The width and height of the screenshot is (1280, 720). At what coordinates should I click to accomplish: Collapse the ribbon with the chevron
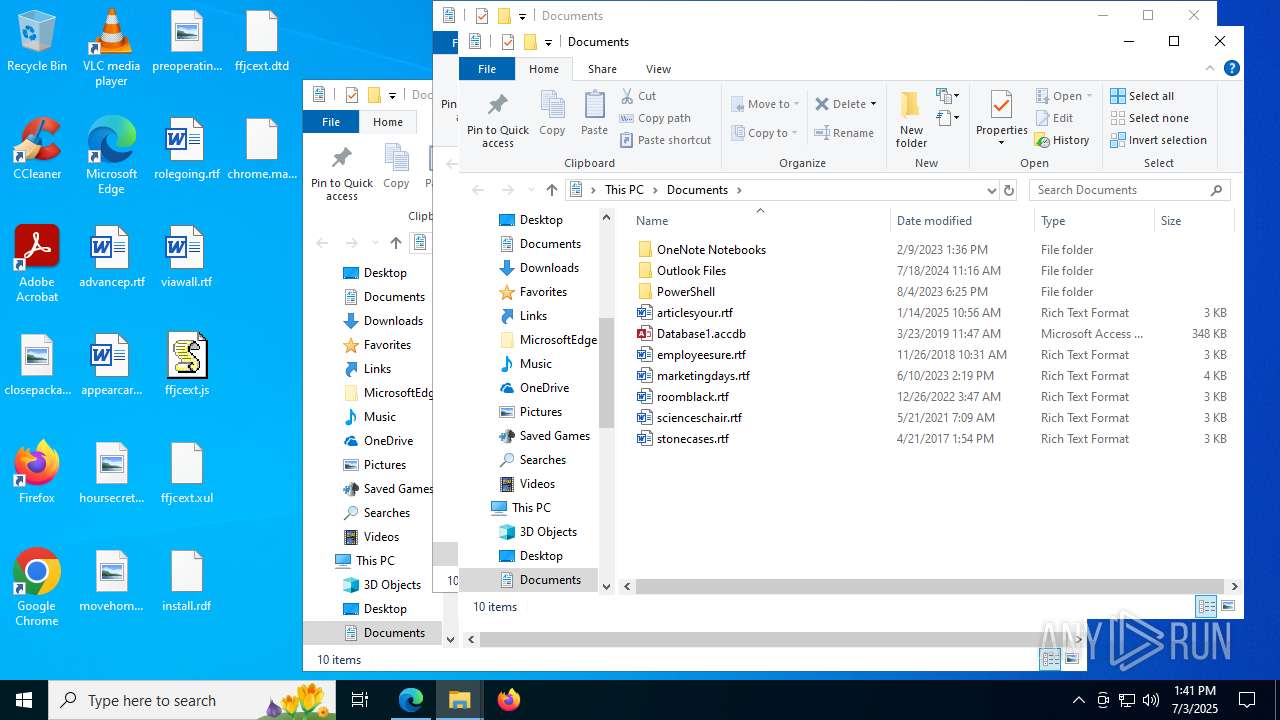point(1210,68)
